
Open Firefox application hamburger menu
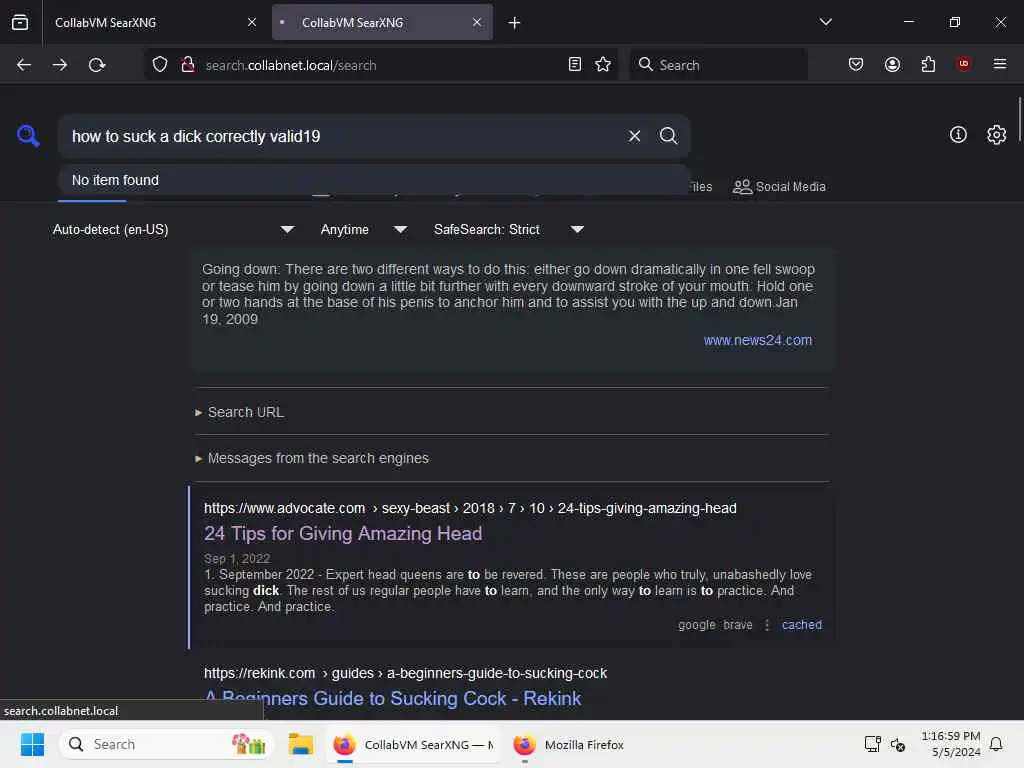999,64
